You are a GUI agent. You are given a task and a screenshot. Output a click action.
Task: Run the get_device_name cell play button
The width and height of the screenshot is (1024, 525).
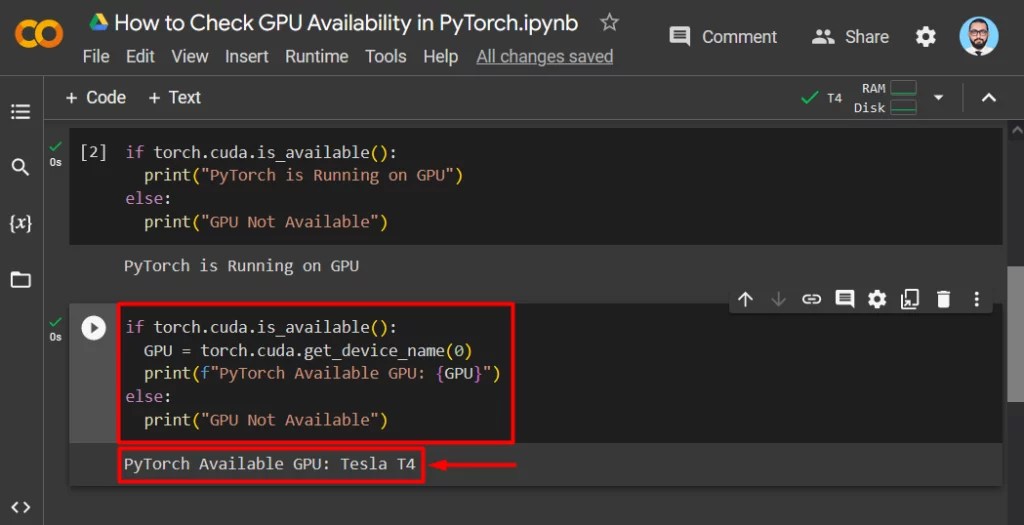pyautogui.click(x=93, y=328)
